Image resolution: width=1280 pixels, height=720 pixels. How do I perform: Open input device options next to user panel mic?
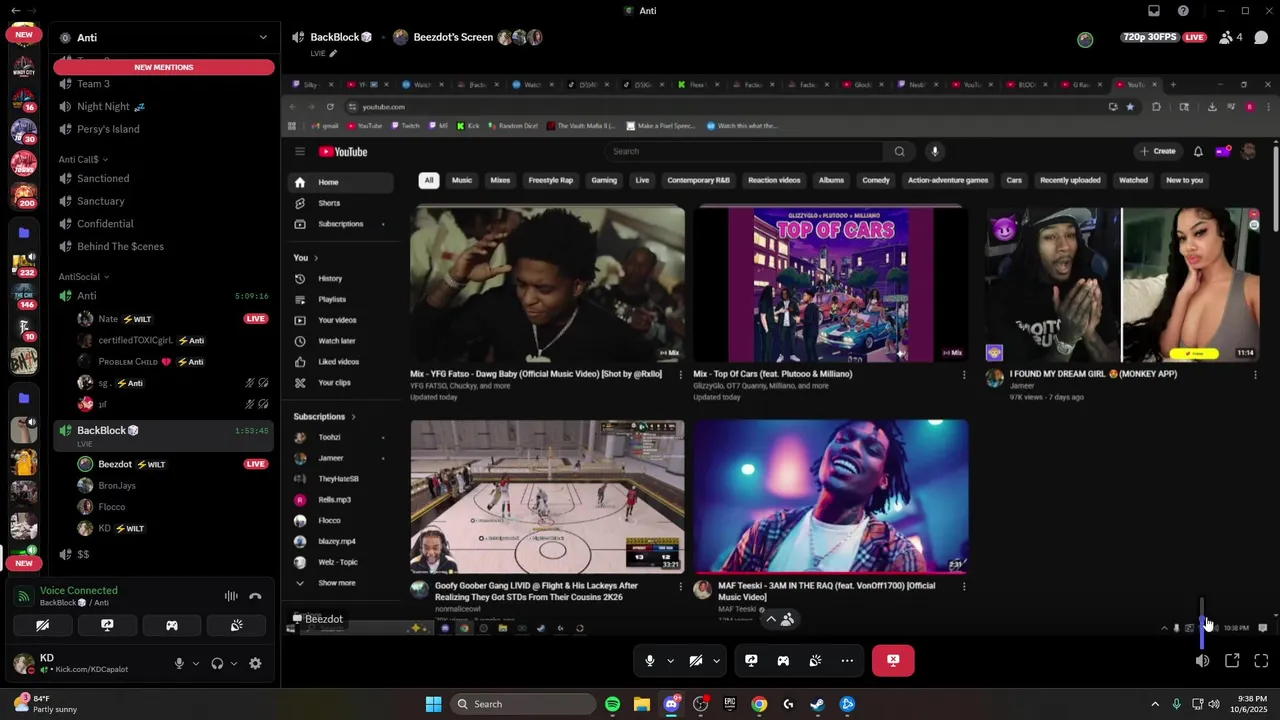point(196,663)
